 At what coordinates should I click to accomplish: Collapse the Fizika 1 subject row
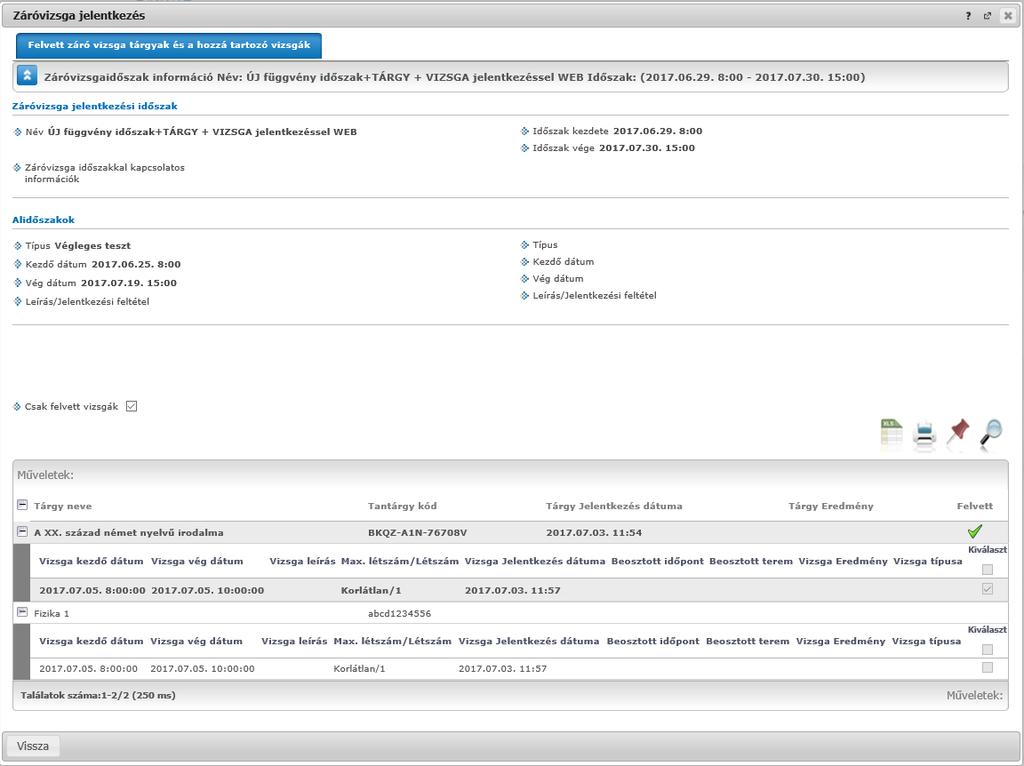click(x=22, y=613)
